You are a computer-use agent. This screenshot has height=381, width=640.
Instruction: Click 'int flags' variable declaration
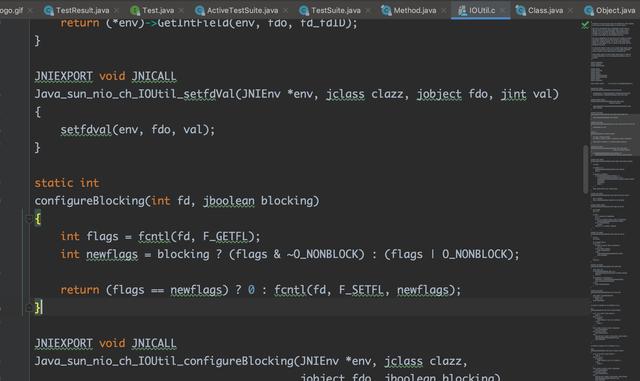pyautogui.click(x=89, y=236)
